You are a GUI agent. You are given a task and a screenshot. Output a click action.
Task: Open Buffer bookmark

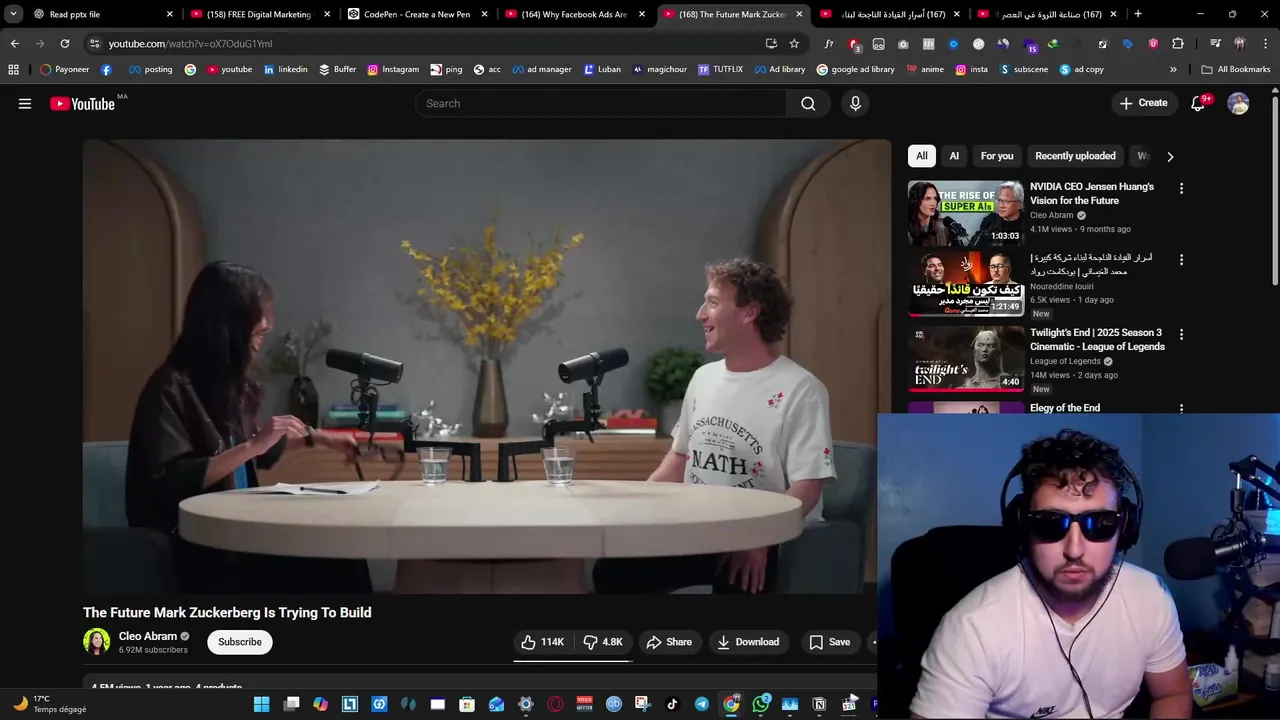tap(337, 69)
